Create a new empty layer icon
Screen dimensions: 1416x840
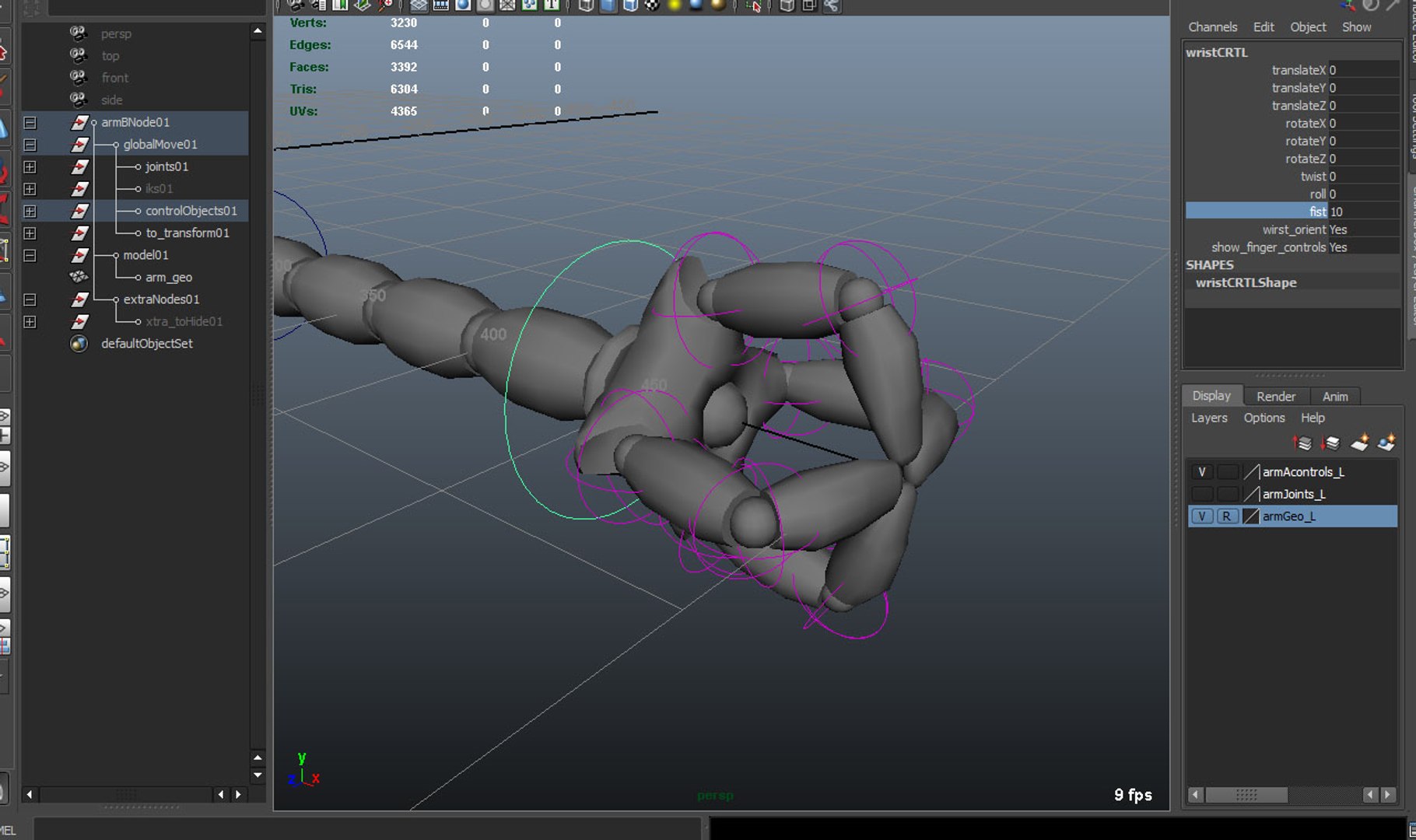tap(1359, 443)
